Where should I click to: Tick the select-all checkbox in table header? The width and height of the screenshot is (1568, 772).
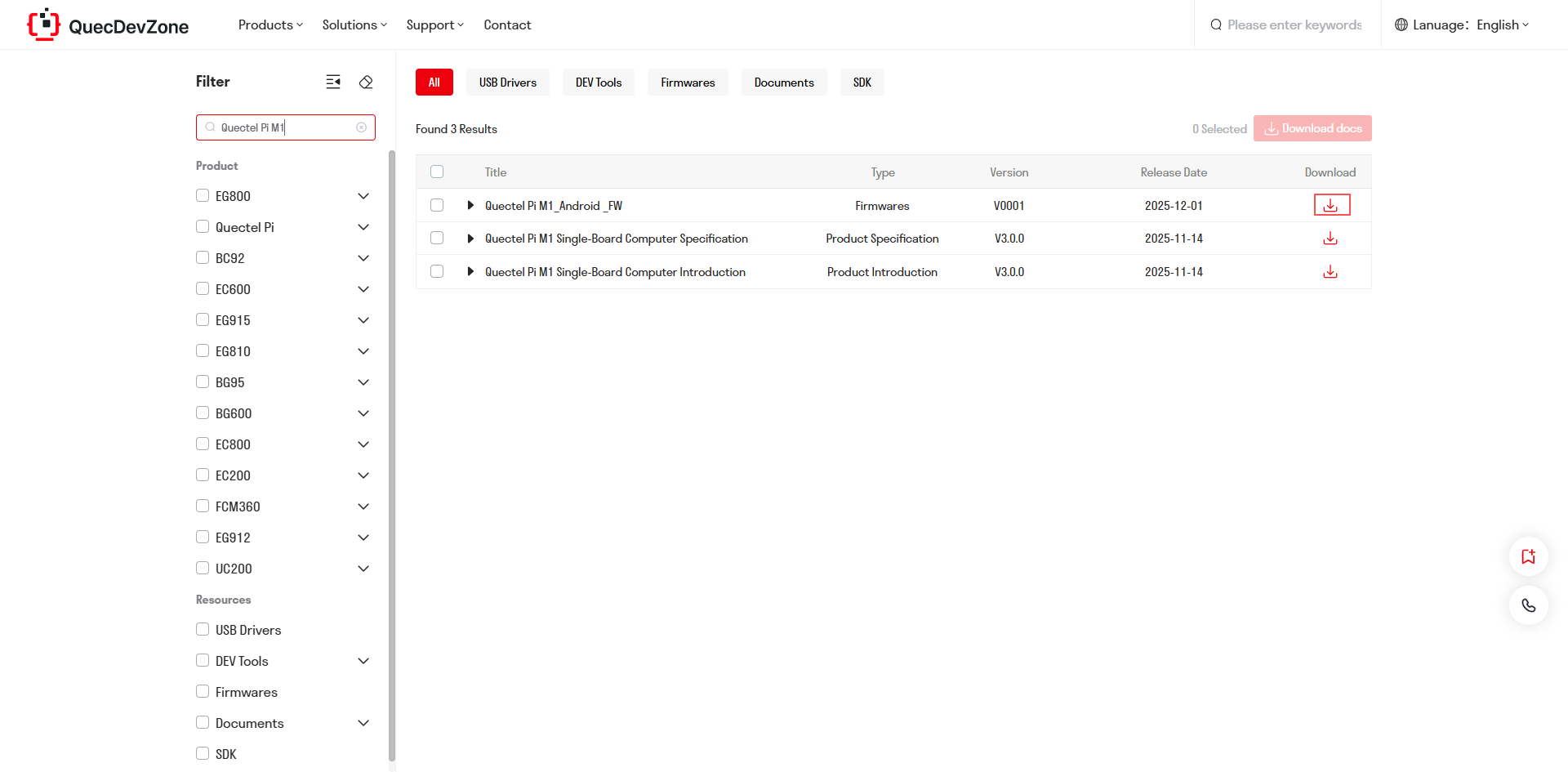coord(437,172)
